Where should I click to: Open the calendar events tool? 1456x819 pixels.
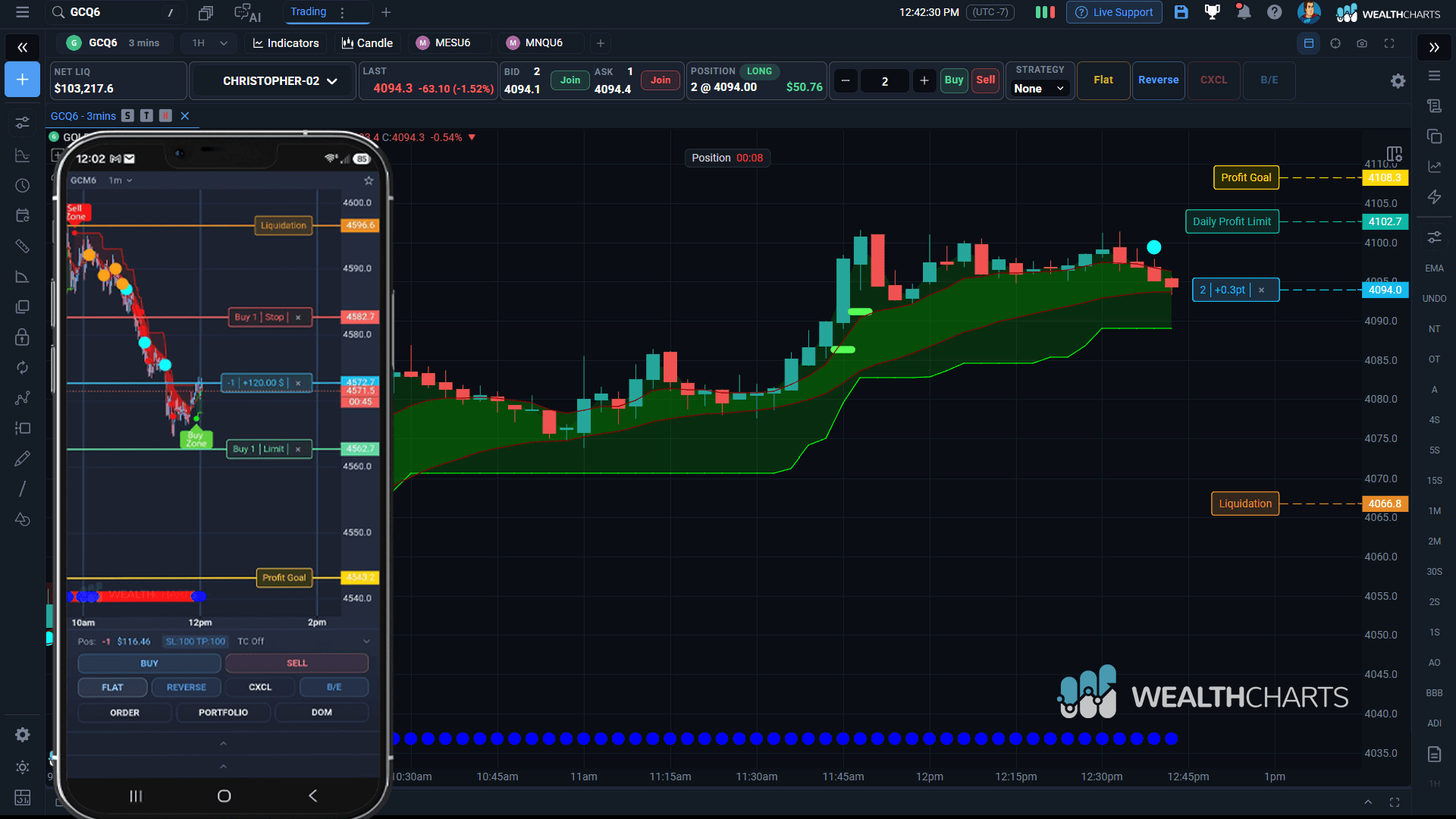click(x=23, y=216)
